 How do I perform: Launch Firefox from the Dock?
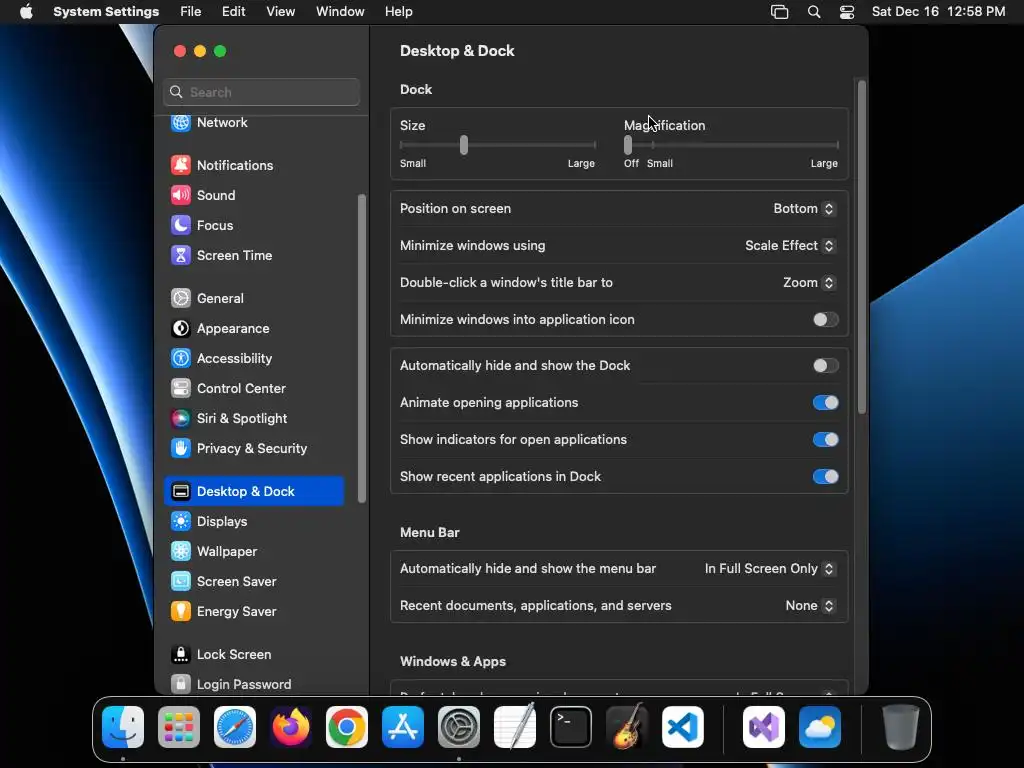[291, 727]
